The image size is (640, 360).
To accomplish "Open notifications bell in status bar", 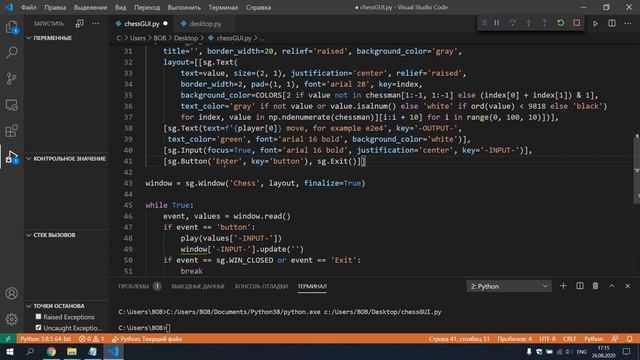I will 629,339.
